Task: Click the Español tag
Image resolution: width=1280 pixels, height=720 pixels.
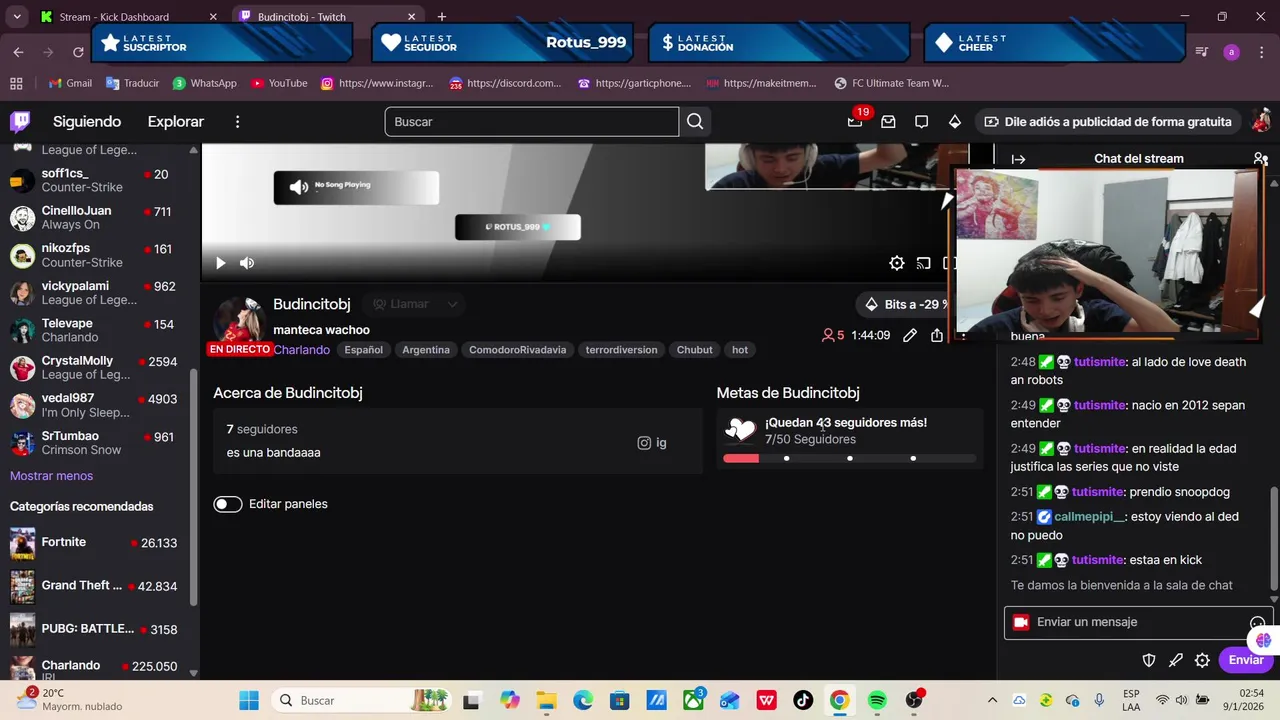Action: pyautogui.click(x=363, y=350)
